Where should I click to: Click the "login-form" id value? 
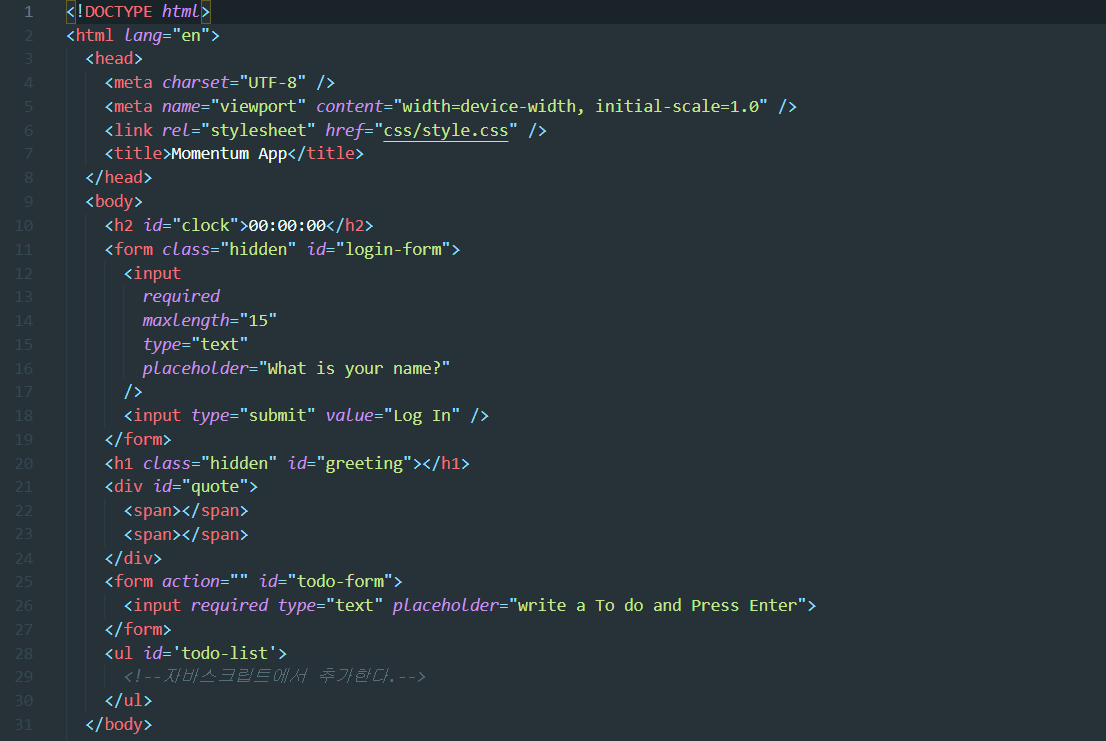coord(393,249)
